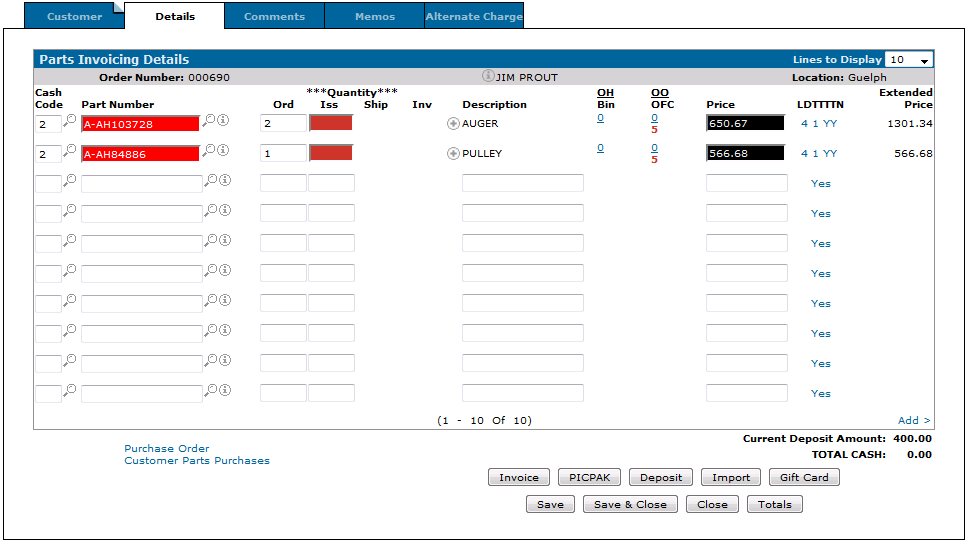Image resolution: width=967 pixels, height=541 pixels.
Task: Click Yes link in first empty row
Action: tap(821, 184)
